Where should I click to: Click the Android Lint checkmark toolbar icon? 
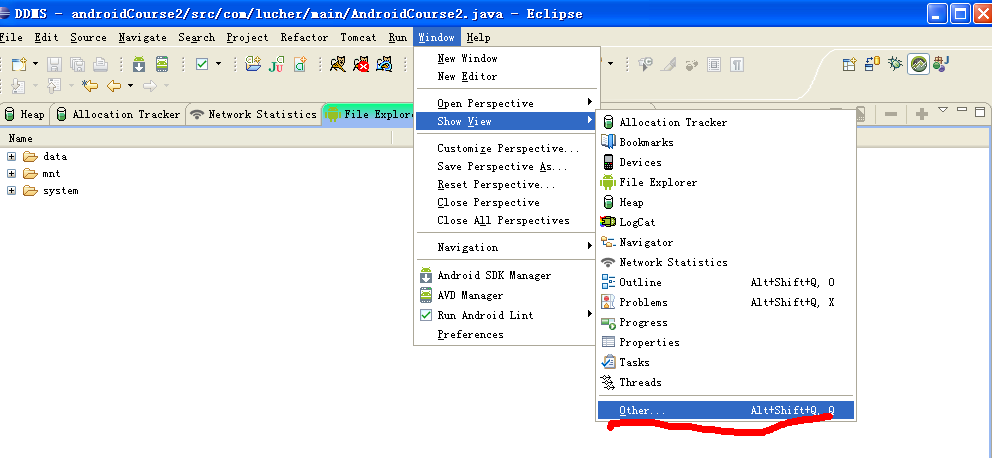[x=202, y=64]
